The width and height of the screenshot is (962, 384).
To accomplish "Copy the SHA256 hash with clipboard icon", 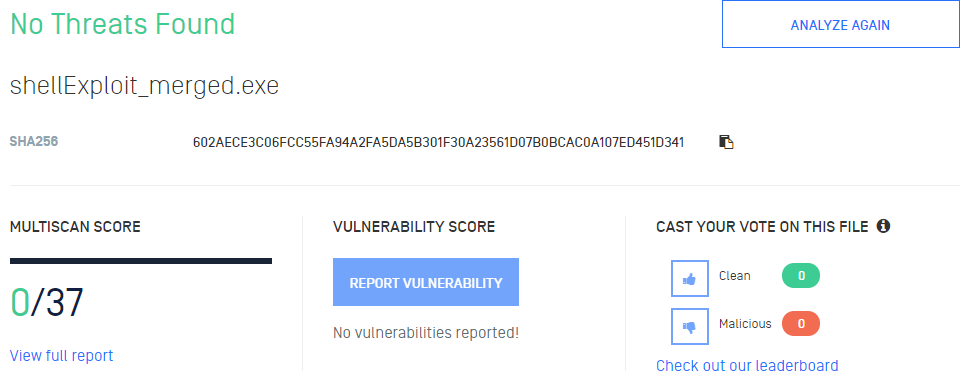I will (x=726, y=142).
